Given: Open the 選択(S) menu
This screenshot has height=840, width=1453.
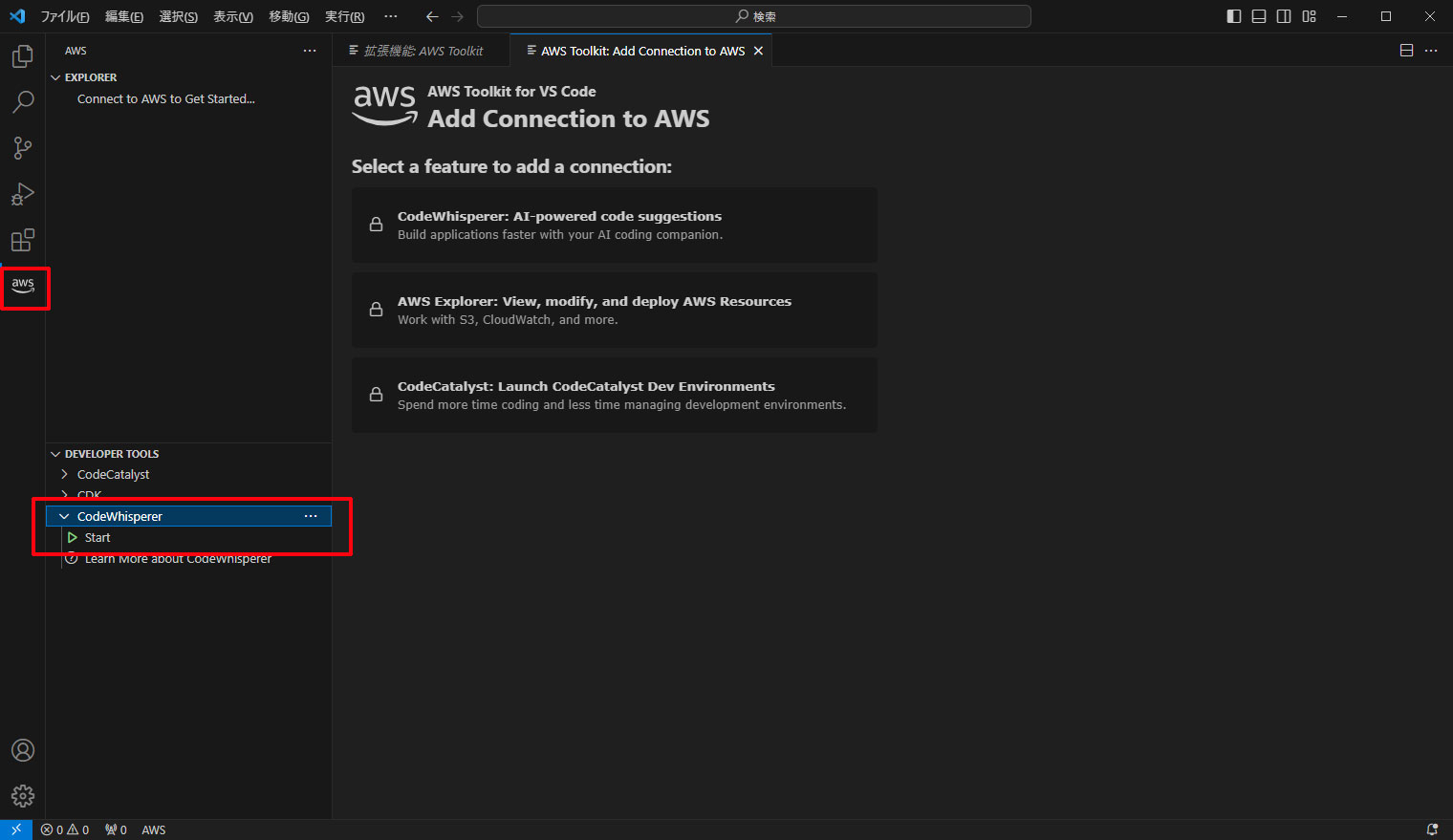Looking at the screenshot, I should [179, 16].
